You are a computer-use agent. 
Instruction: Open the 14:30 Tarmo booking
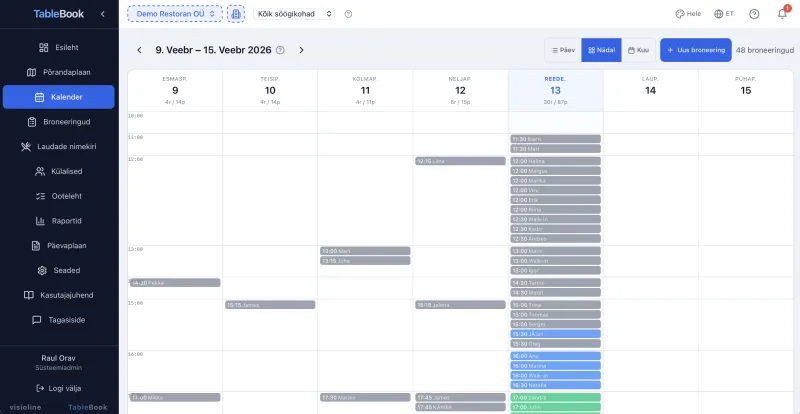[x=556, y=282]
